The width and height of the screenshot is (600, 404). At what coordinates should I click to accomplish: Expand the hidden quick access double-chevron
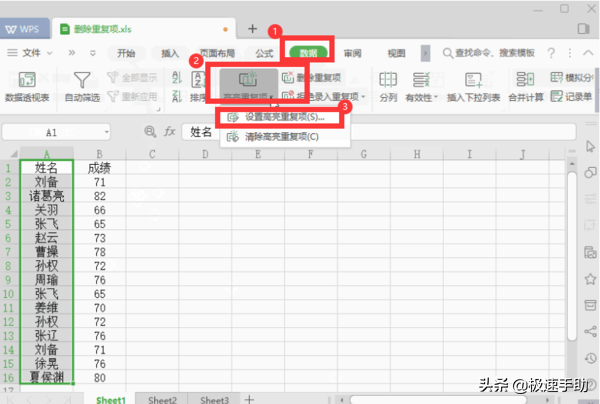coord(72,53)
